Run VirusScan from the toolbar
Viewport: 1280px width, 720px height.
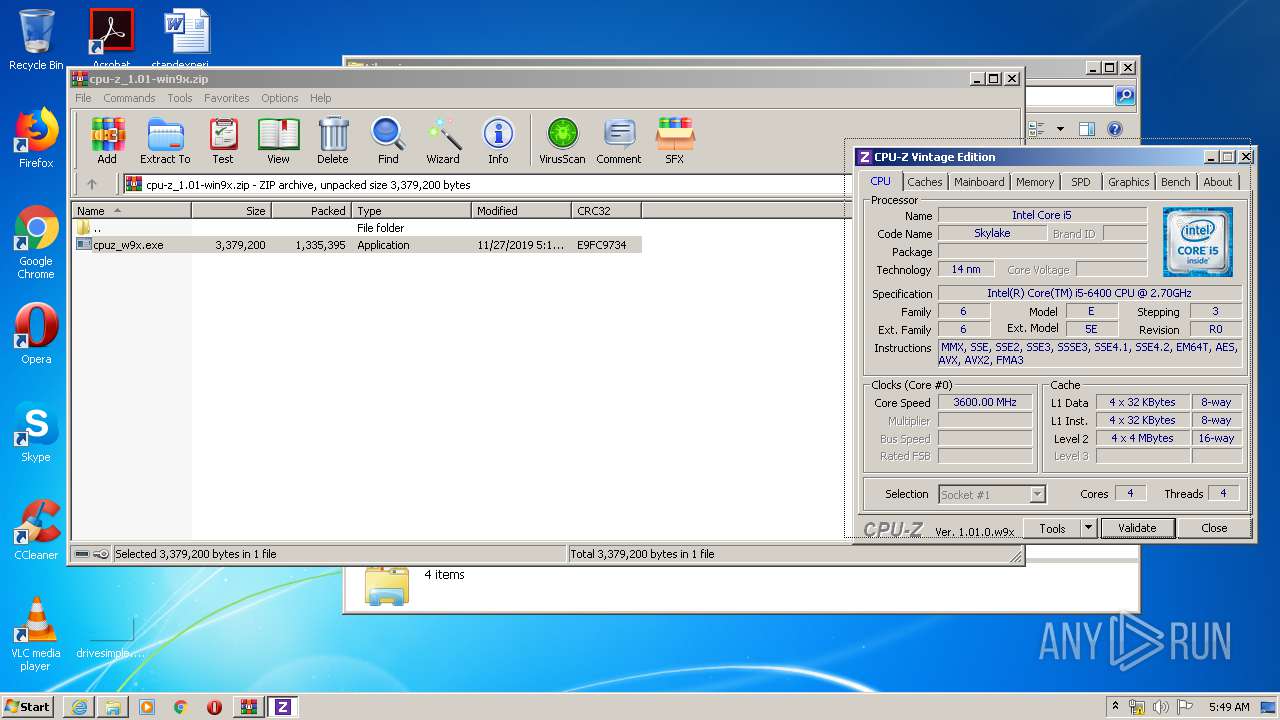[562, 140]
